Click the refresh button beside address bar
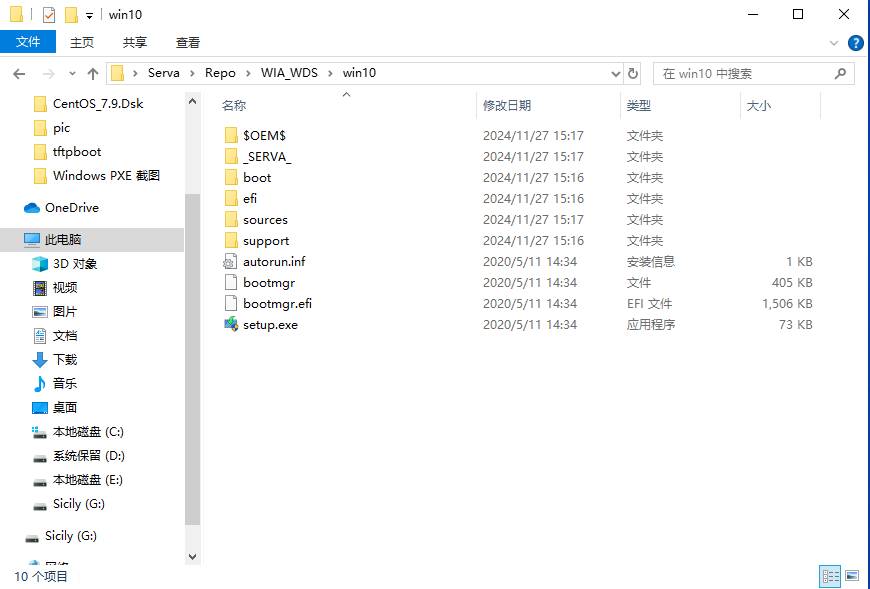Viewport: 870px width, 589px height. (633, 73)
